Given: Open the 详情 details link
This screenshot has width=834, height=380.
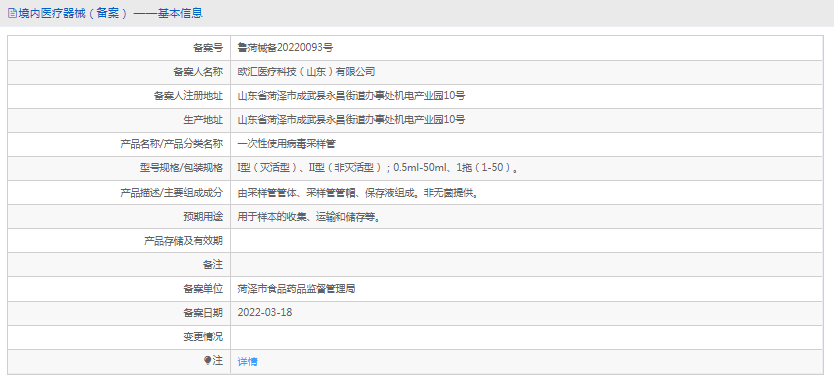Looking at the screenshot, I should [x=247, y=362].
